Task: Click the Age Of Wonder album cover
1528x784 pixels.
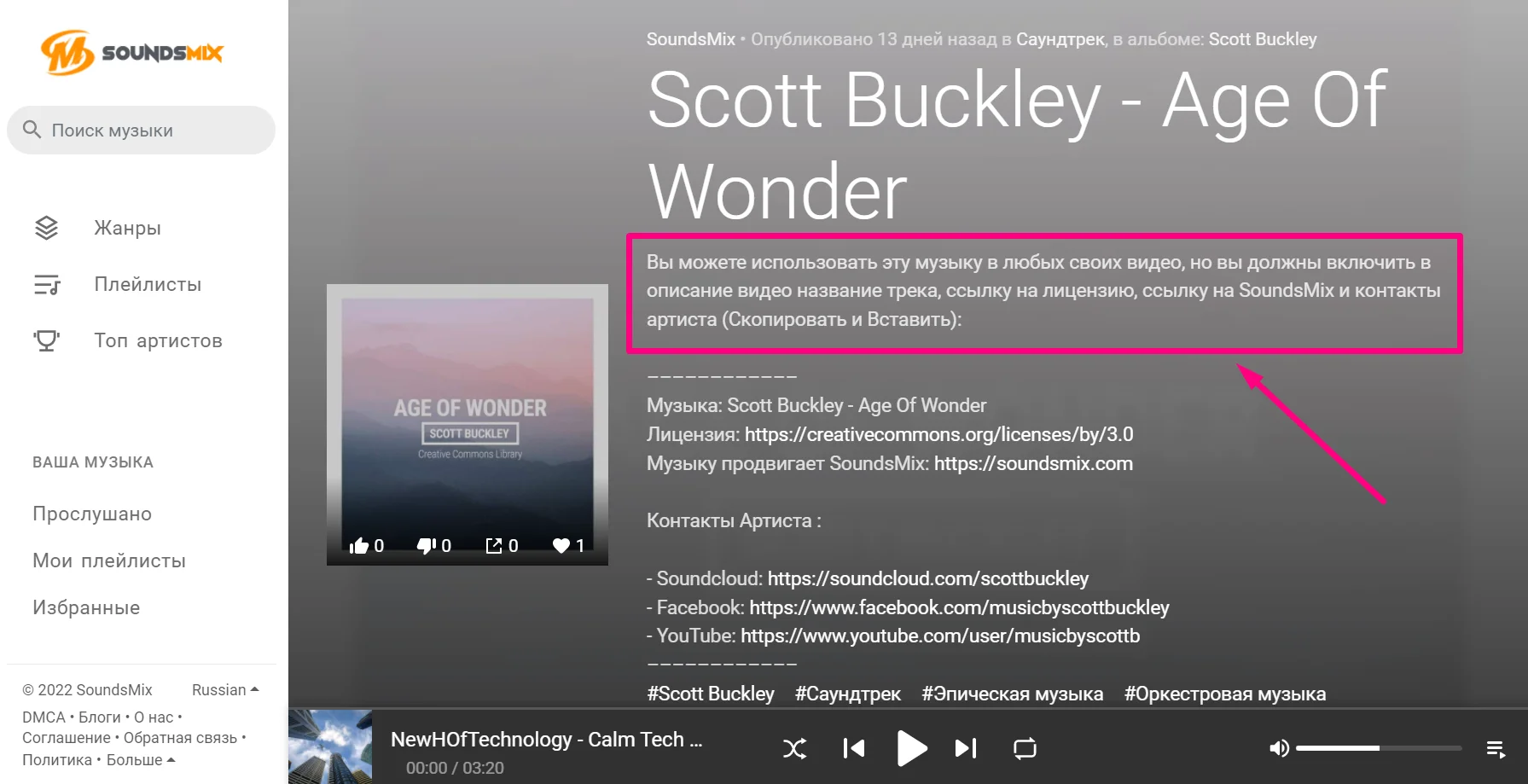Action: [x=468, y=425]
